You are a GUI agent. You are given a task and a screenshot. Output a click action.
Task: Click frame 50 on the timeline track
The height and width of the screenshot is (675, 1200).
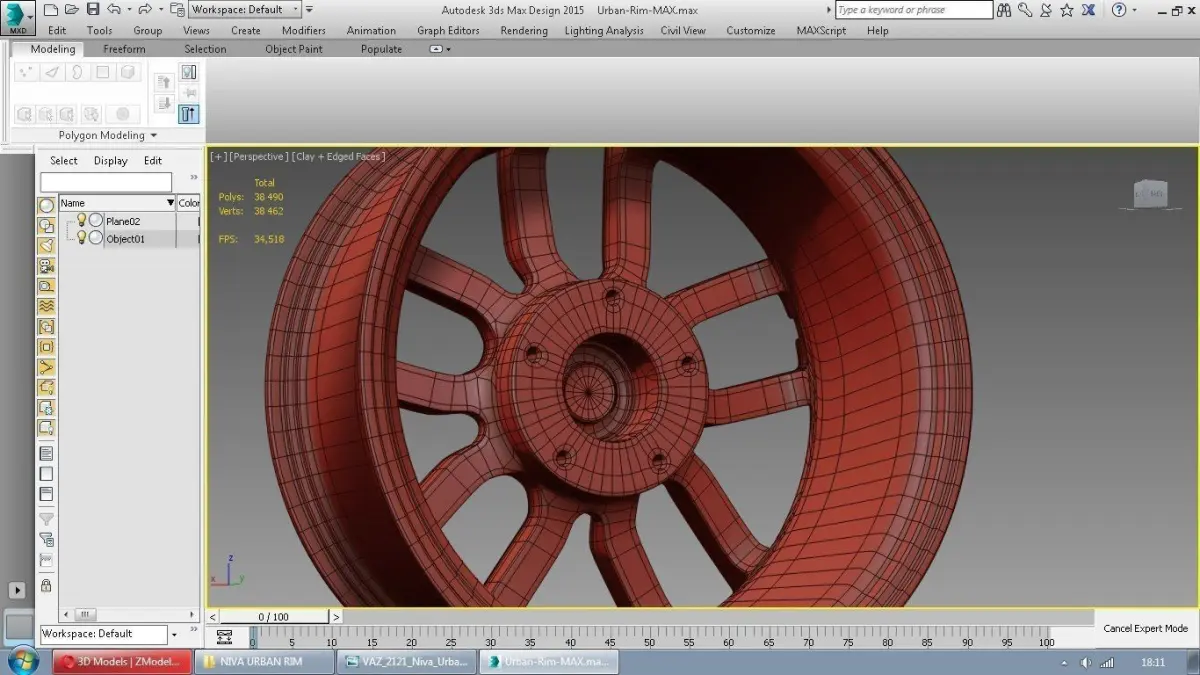[x=649, y=634]
